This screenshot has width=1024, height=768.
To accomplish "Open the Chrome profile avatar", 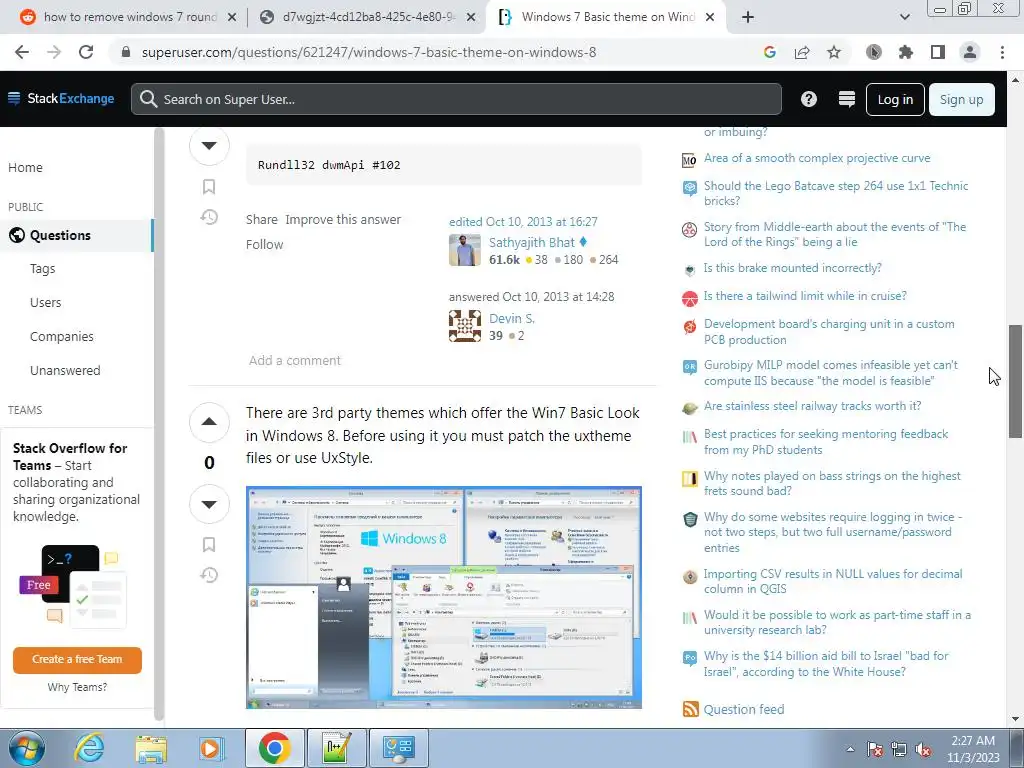I will coord(970,52).
